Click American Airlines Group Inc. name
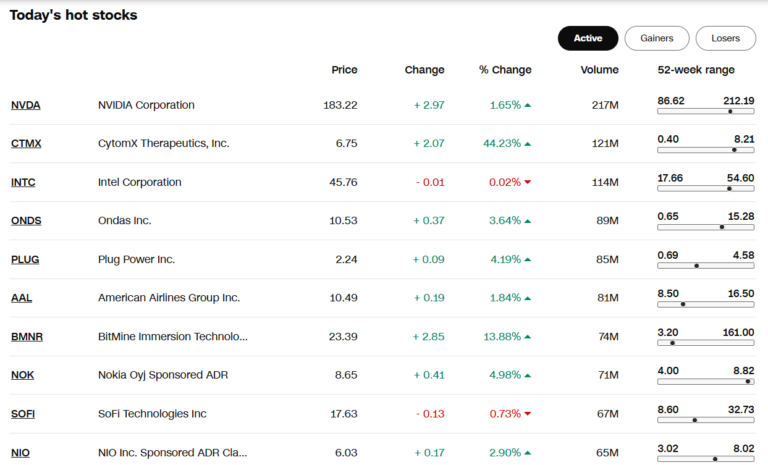Viewport: 768px width, 465px height. pos(169,298)
